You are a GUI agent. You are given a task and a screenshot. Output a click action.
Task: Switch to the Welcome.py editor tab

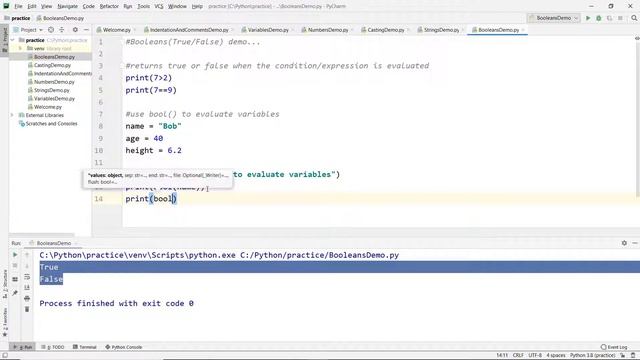tap(116, 30)
